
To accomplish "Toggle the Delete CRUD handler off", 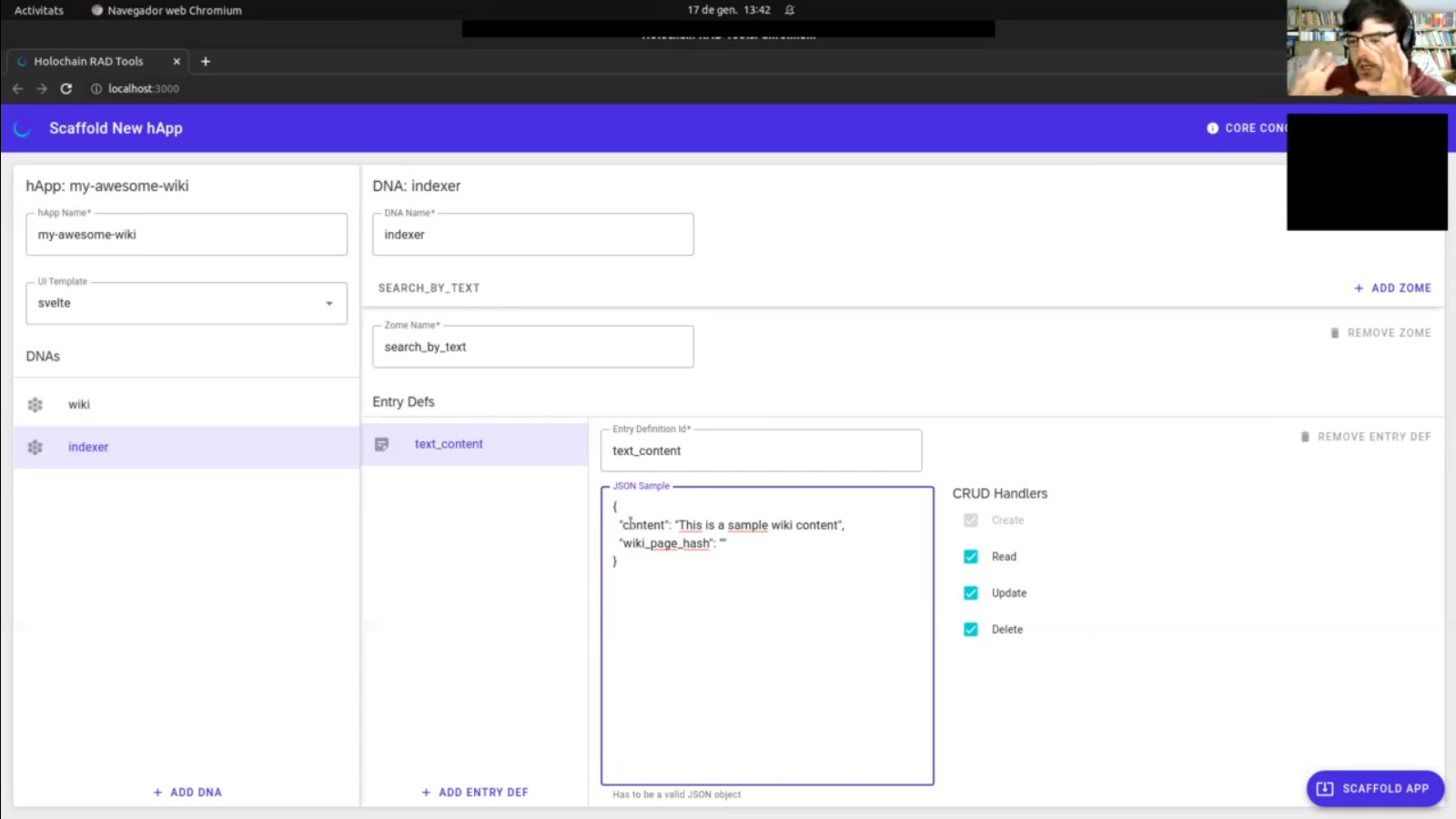I will pos(971,629).
